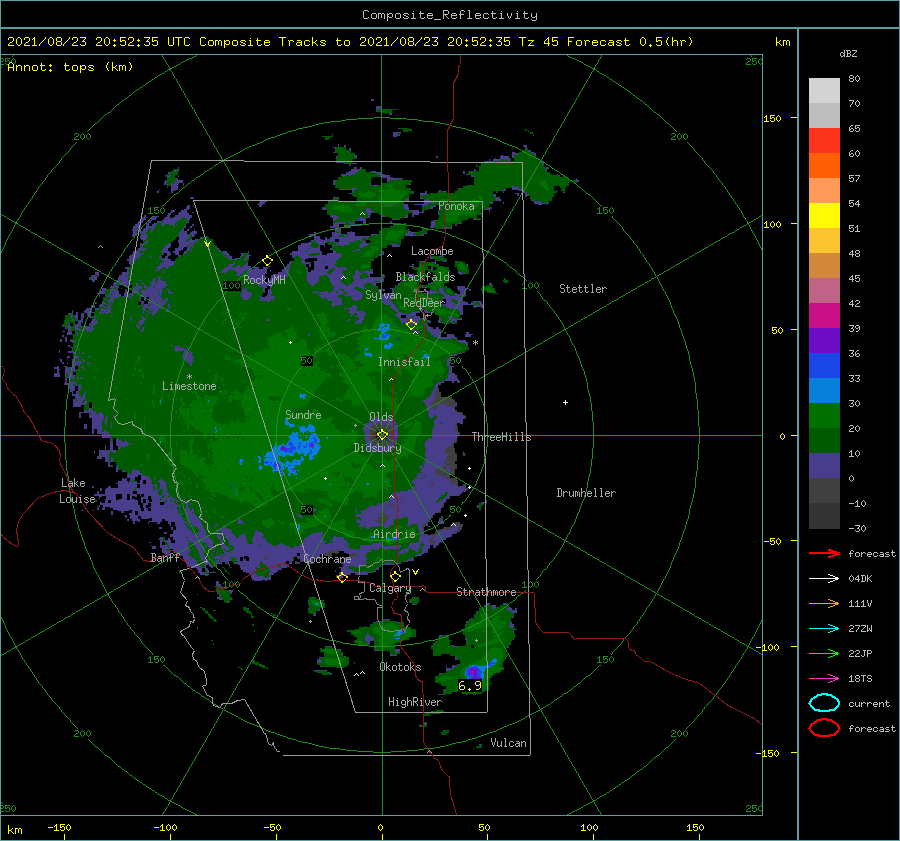The width and height of the screenshot is (900, 841).
Task: Click the yellow diamond marker below RedDeer
Action: point(411,325)
